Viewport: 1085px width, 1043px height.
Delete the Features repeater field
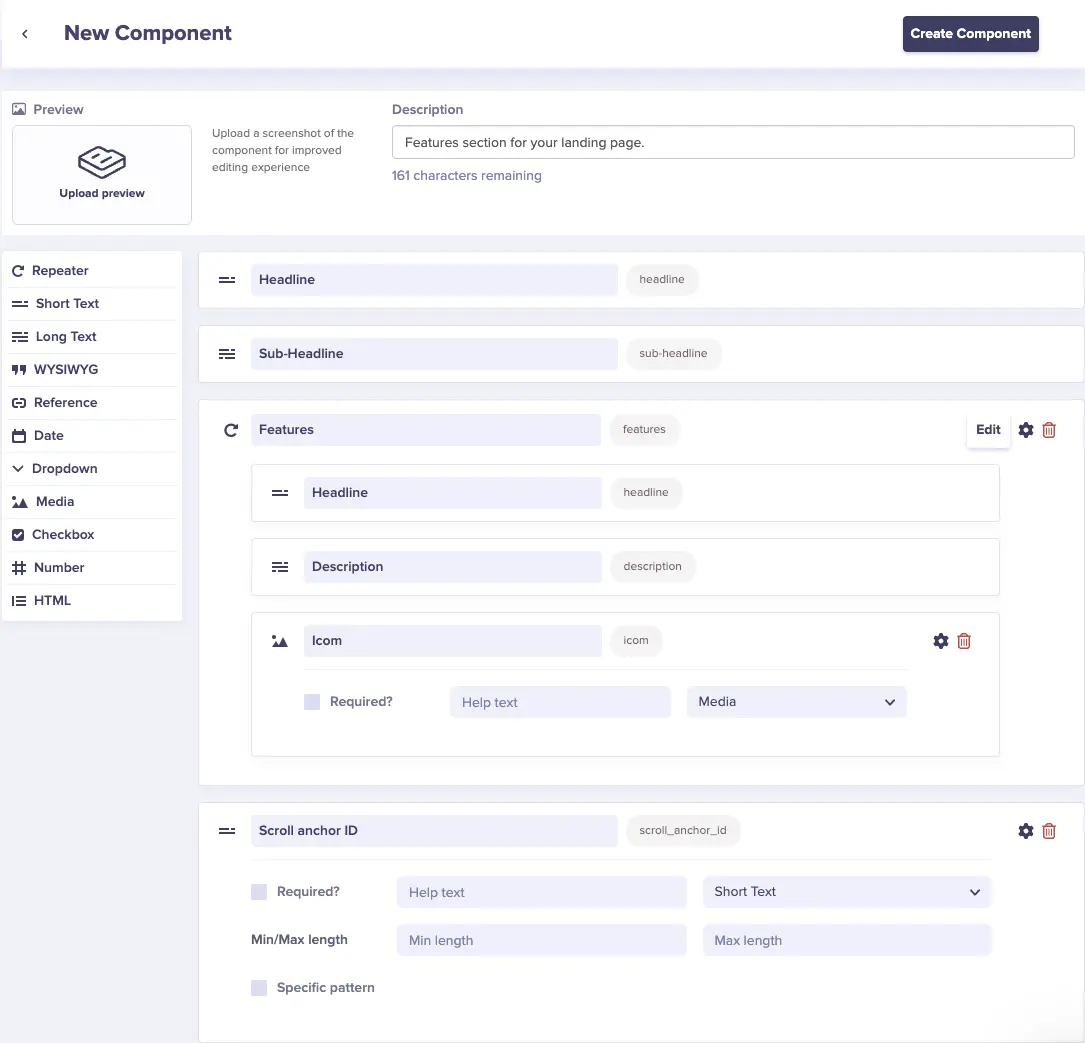pyautogui.click(x=1049, y=430)
